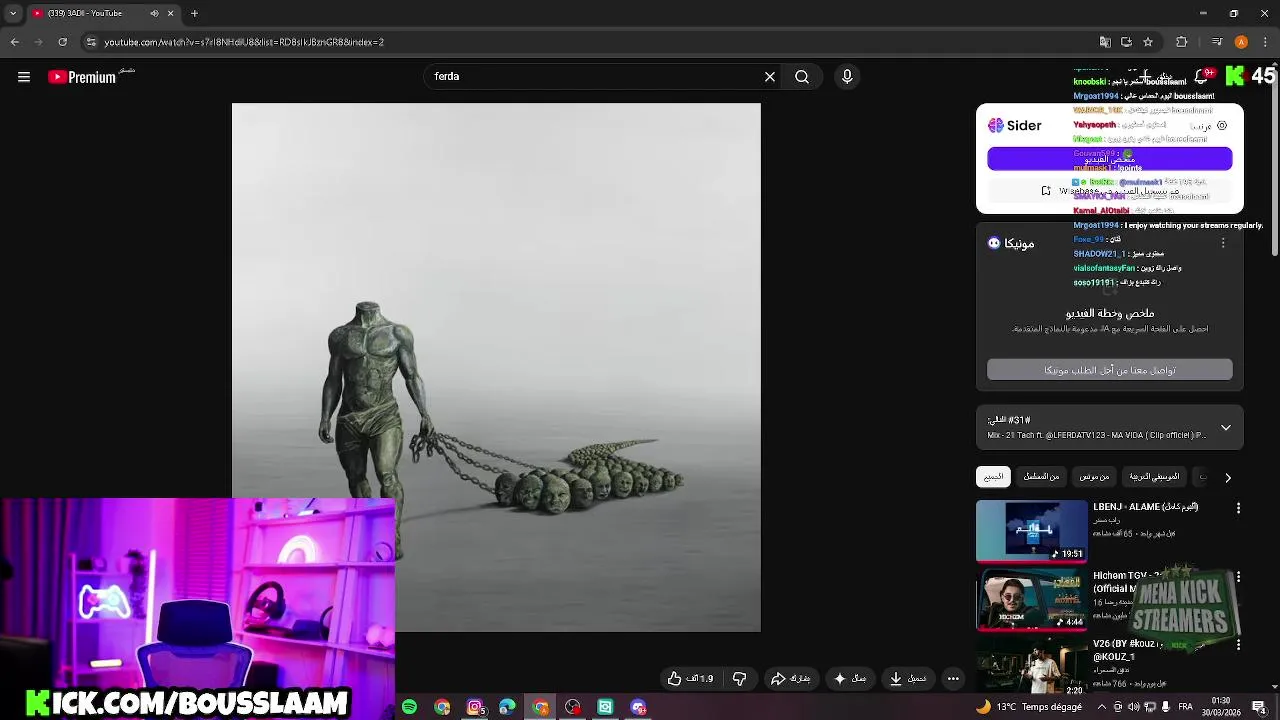1280x720 pixels.
Task: Open Microsoft Edge from the taskbar
Action: (x=507, y=707)
